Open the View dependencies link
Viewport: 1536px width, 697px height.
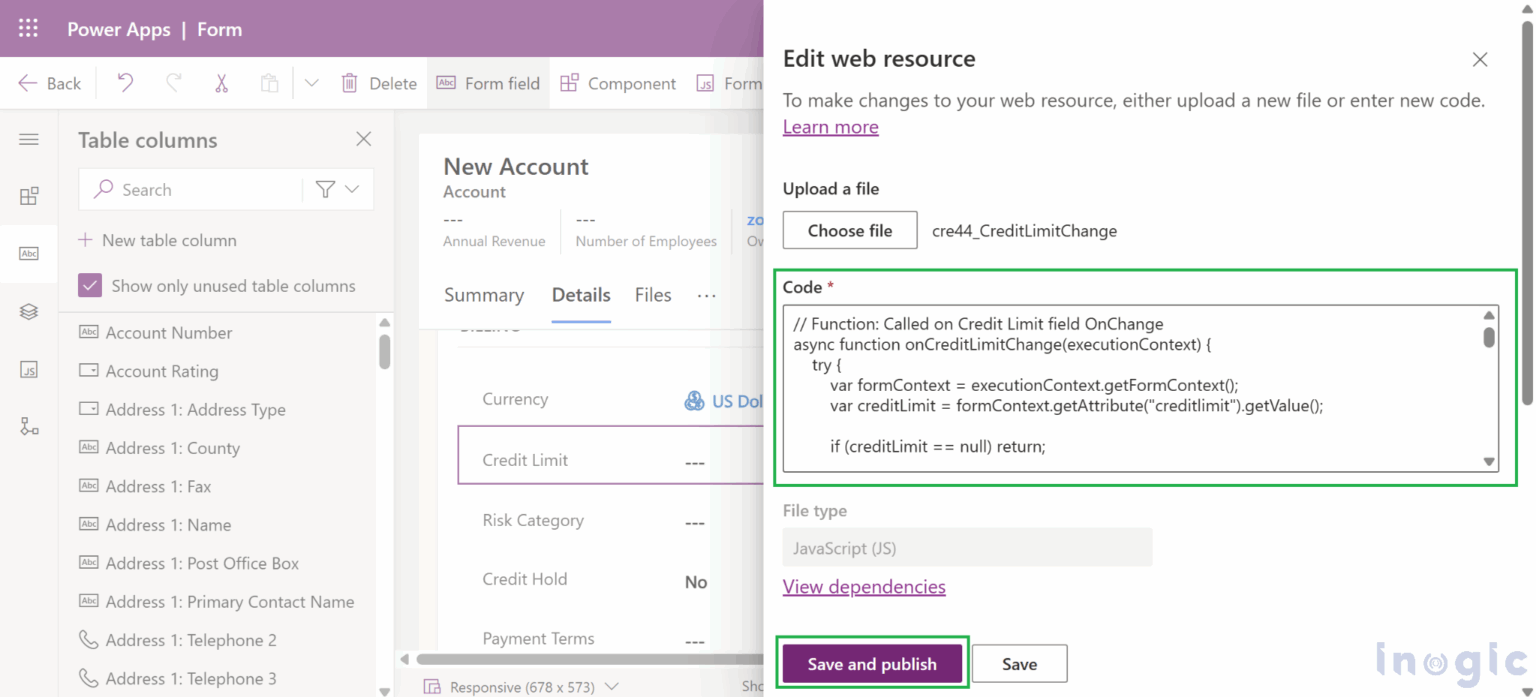tap(864, 587)
